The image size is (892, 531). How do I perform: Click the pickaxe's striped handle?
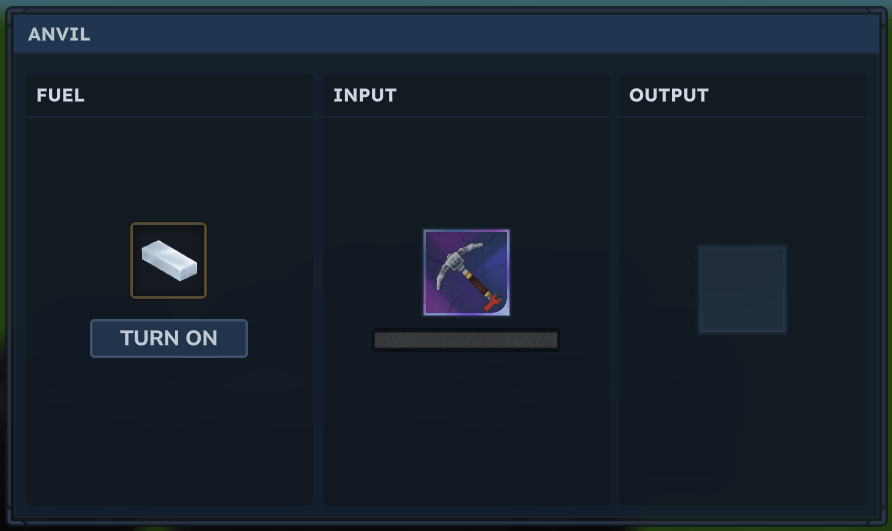[x=478, y=284]
